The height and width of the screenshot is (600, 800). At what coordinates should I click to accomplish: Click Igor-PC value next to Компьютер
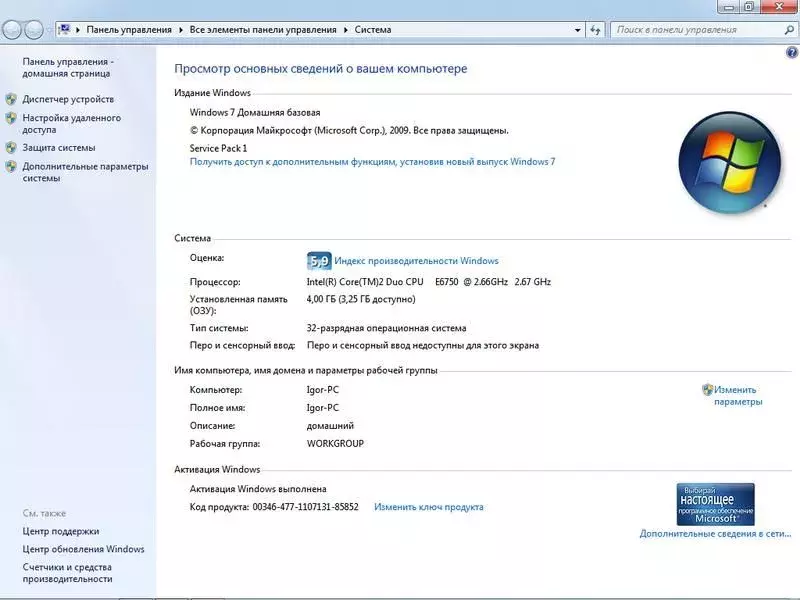[x=322, y=390]
